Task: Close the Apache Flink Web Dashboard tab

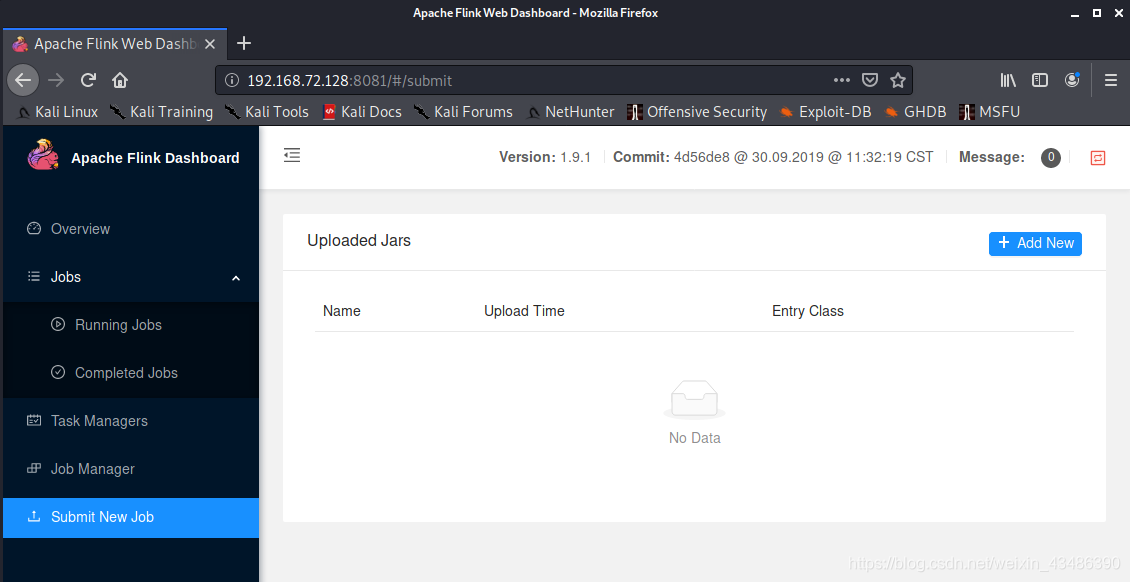Action: pos(210,45)
